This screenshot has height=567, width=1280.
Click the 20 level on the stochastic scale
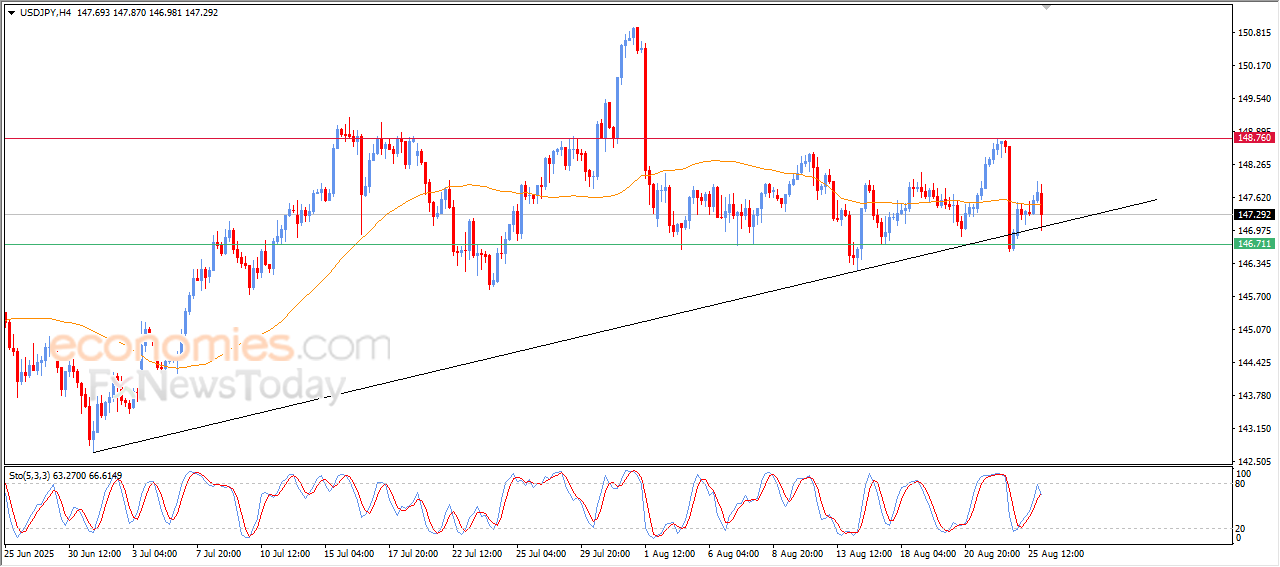(1242, 527)
